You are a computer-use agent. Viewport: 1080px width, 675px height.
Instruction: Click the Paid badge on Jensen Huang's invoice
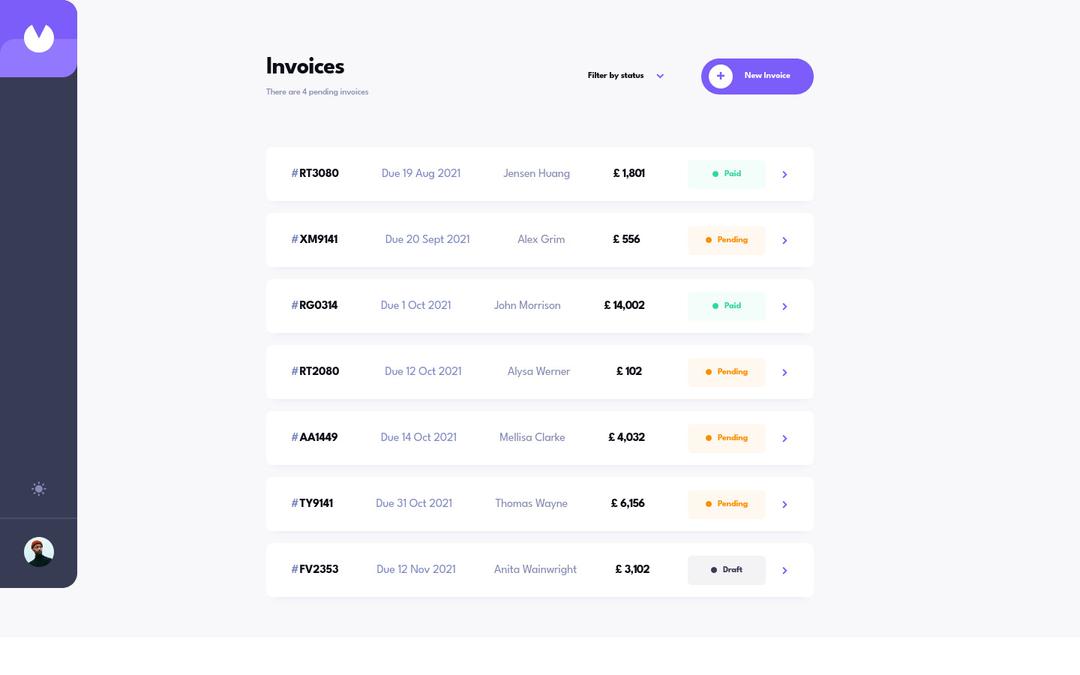(726, 173)
